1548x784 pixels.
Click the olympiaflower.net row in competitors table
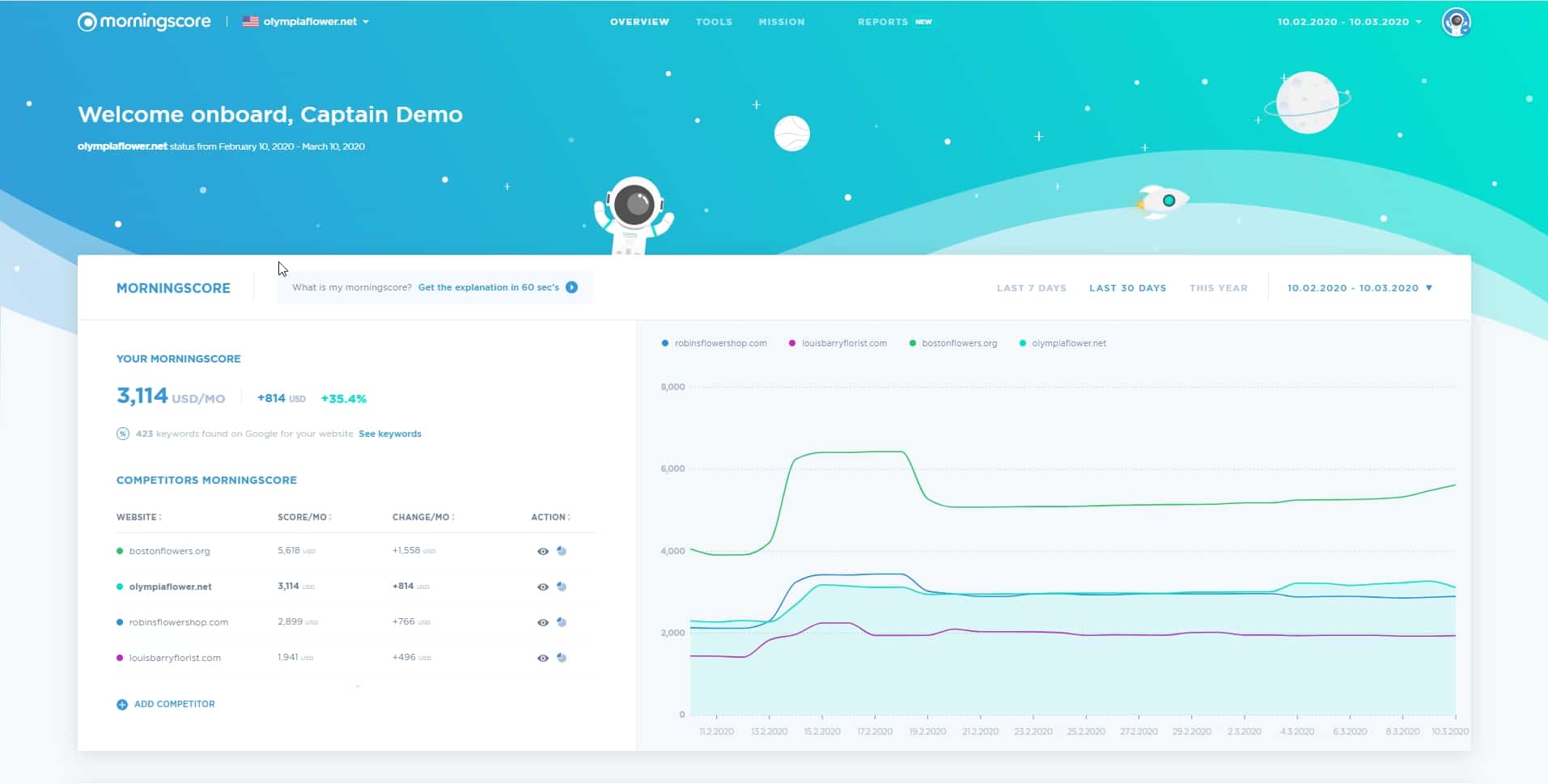[x=356, y=587]
